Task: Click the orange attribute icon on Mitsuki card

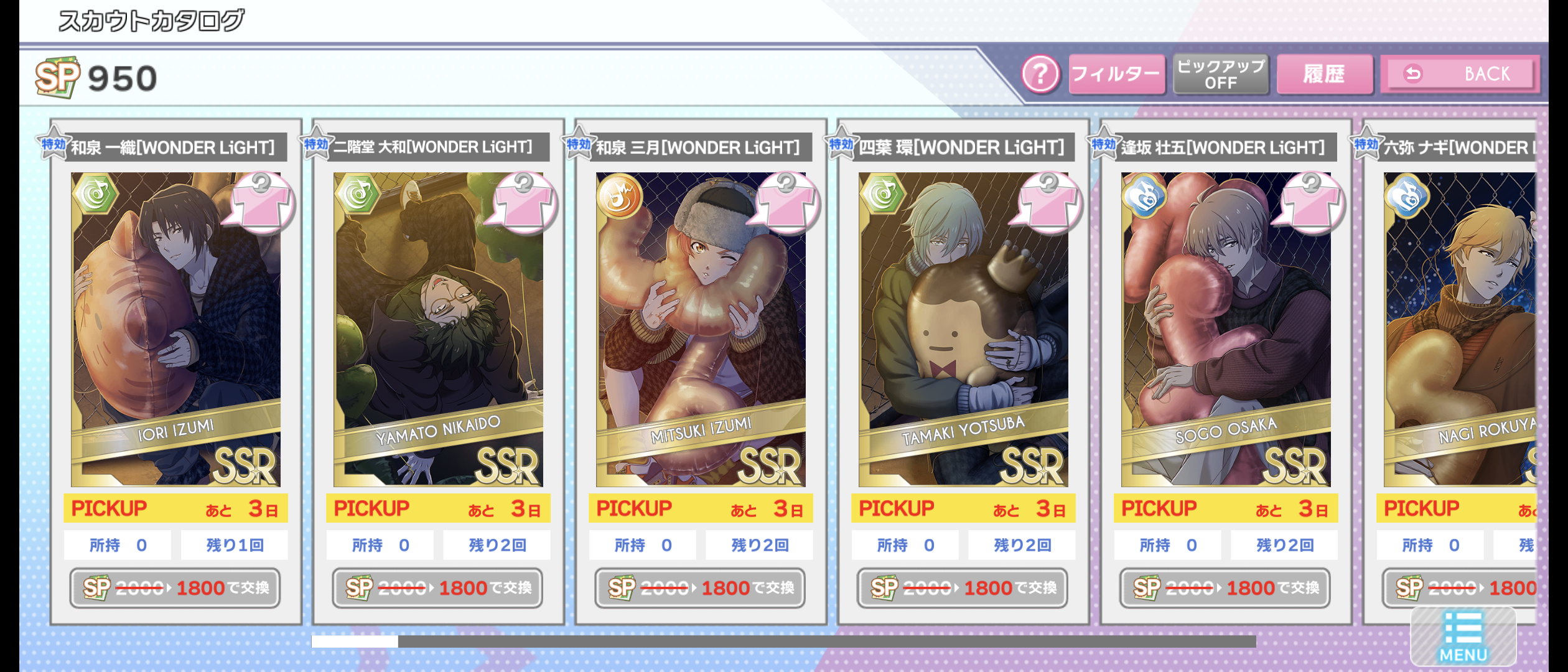Action: pyautogui.click(x=620, y=195)
